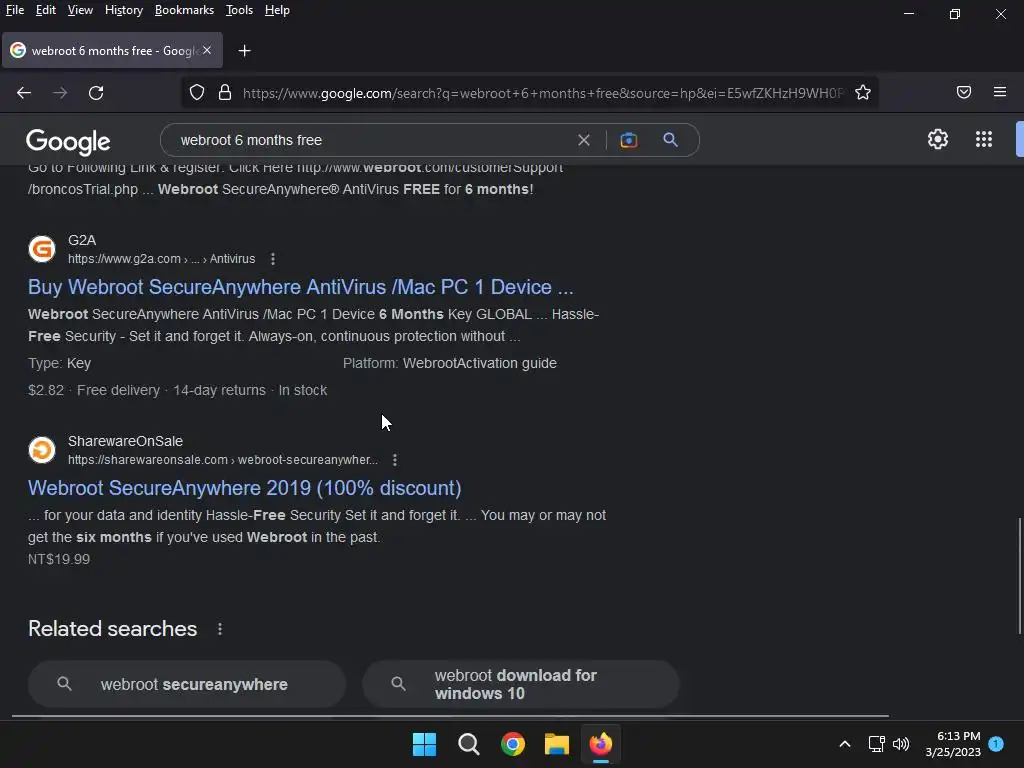The image size is (1024, 768).
Task: Click the g2a.com Antivirus URL breadcrumb
Action: tap(161, 259)
